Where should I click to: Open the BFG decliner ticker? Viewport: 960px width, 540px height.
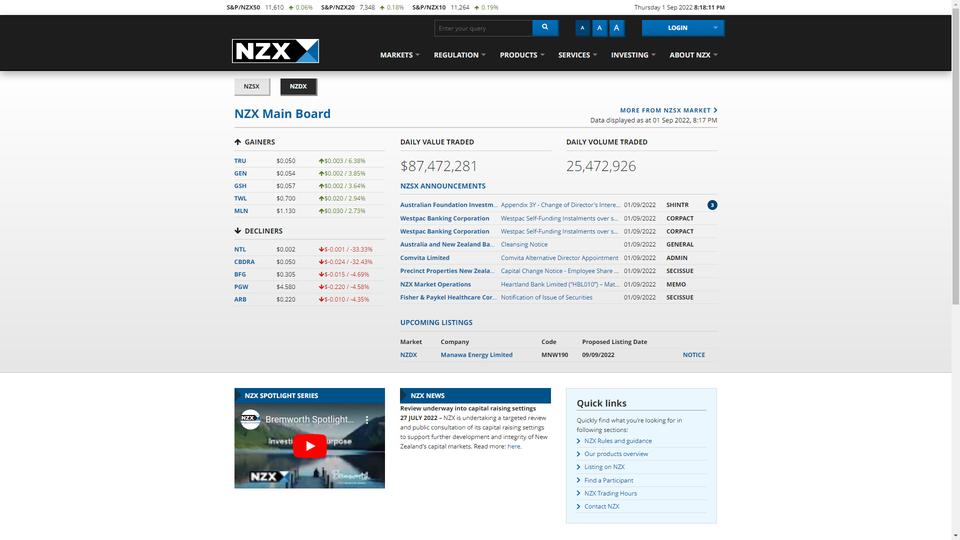240,274
